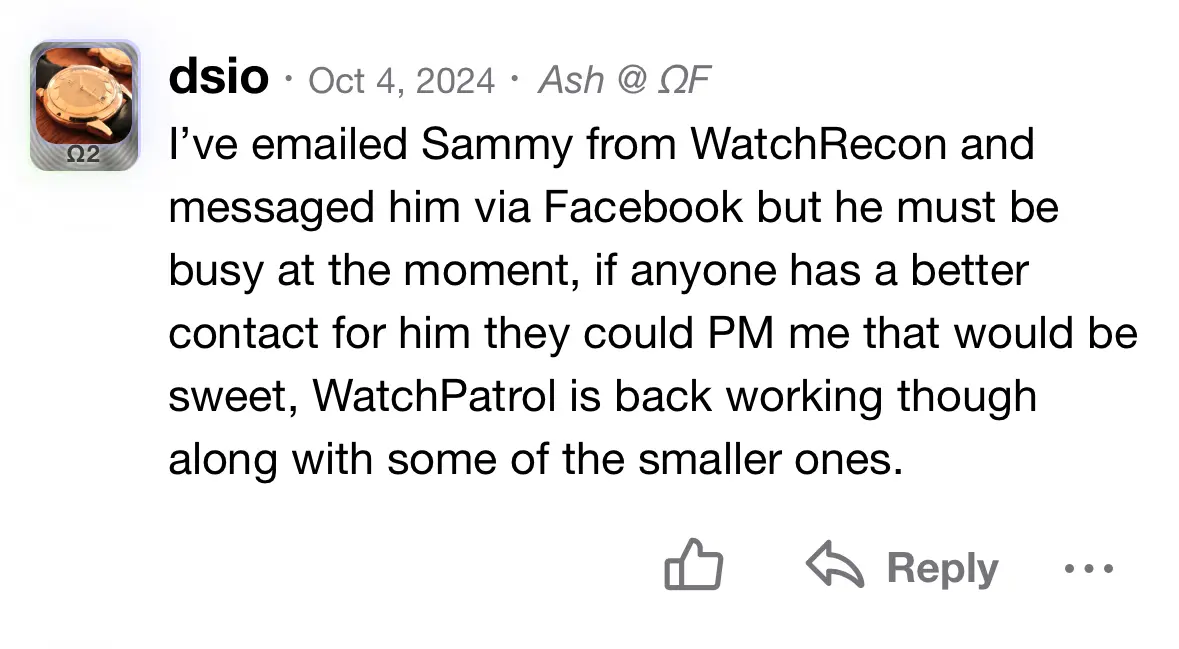Image resolution: width=1179 pixels, height=649 pixels.
Task: Click the word "emailed" in first line
Action: [330, 144]
